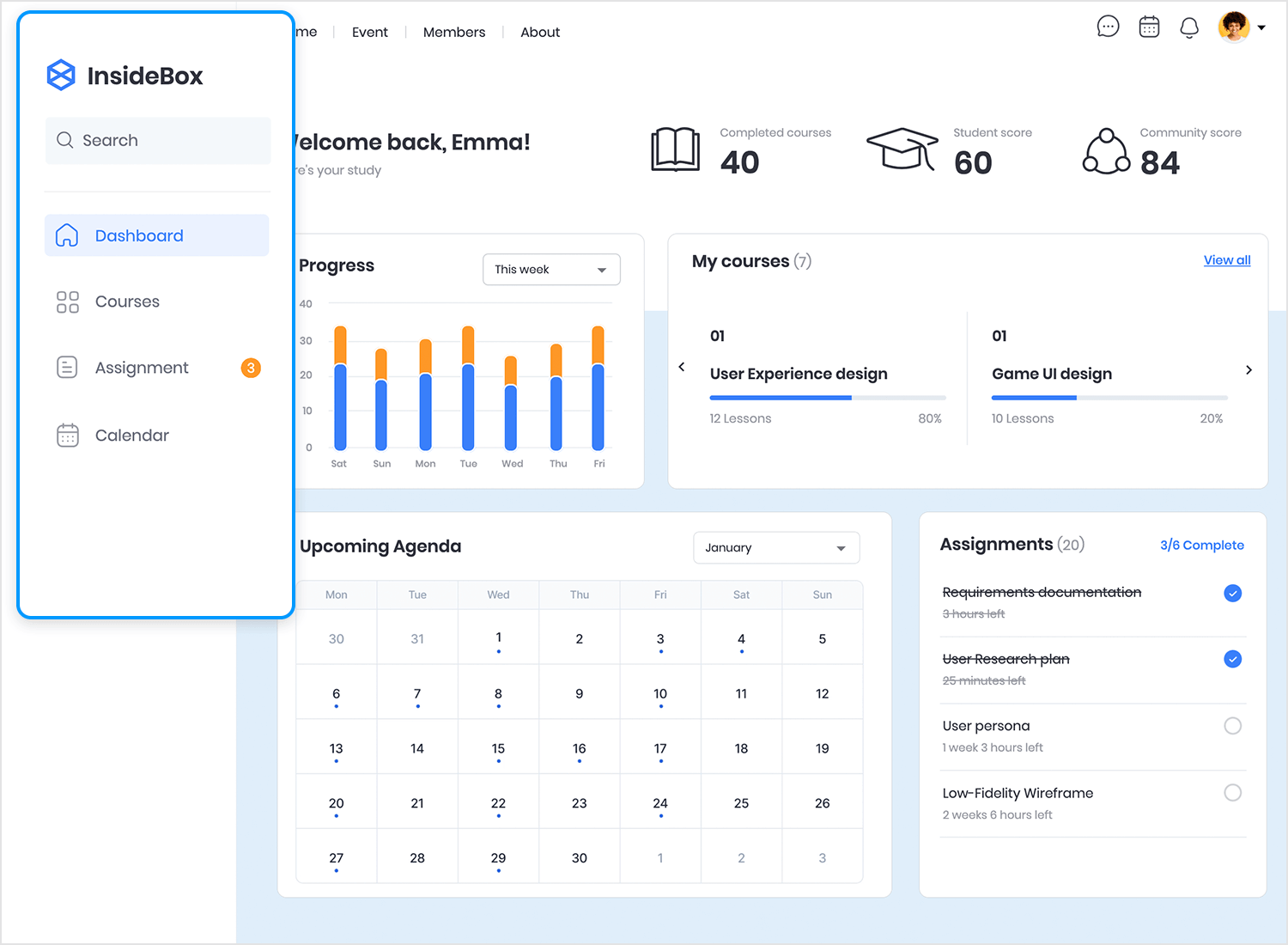Open the Event menu item
The height and width of the screenshot is (945, 1288).
coord(370,32)
